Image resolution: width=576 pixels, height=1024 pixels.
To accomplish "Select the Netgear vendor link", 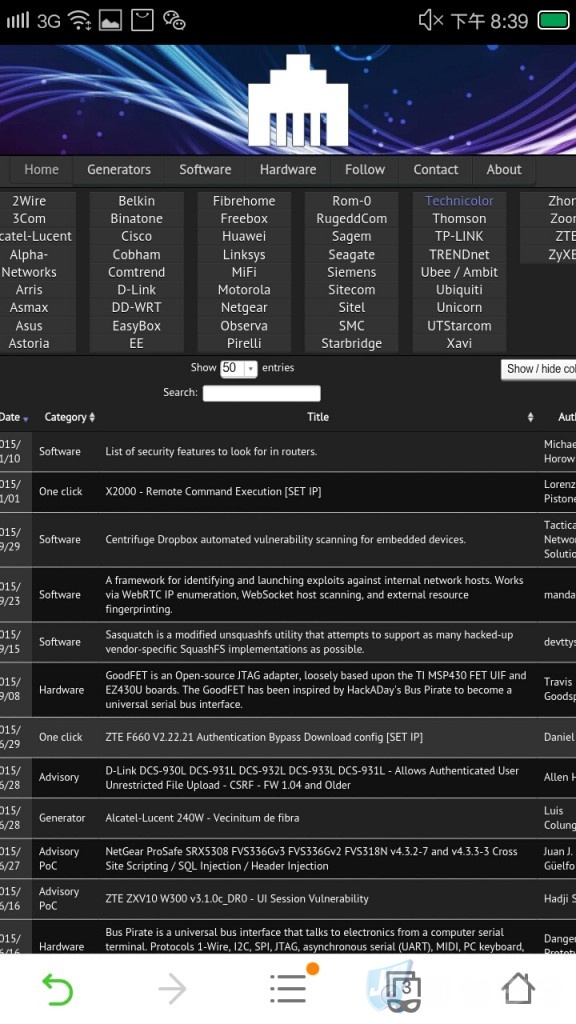I will [x=244, y=308].
